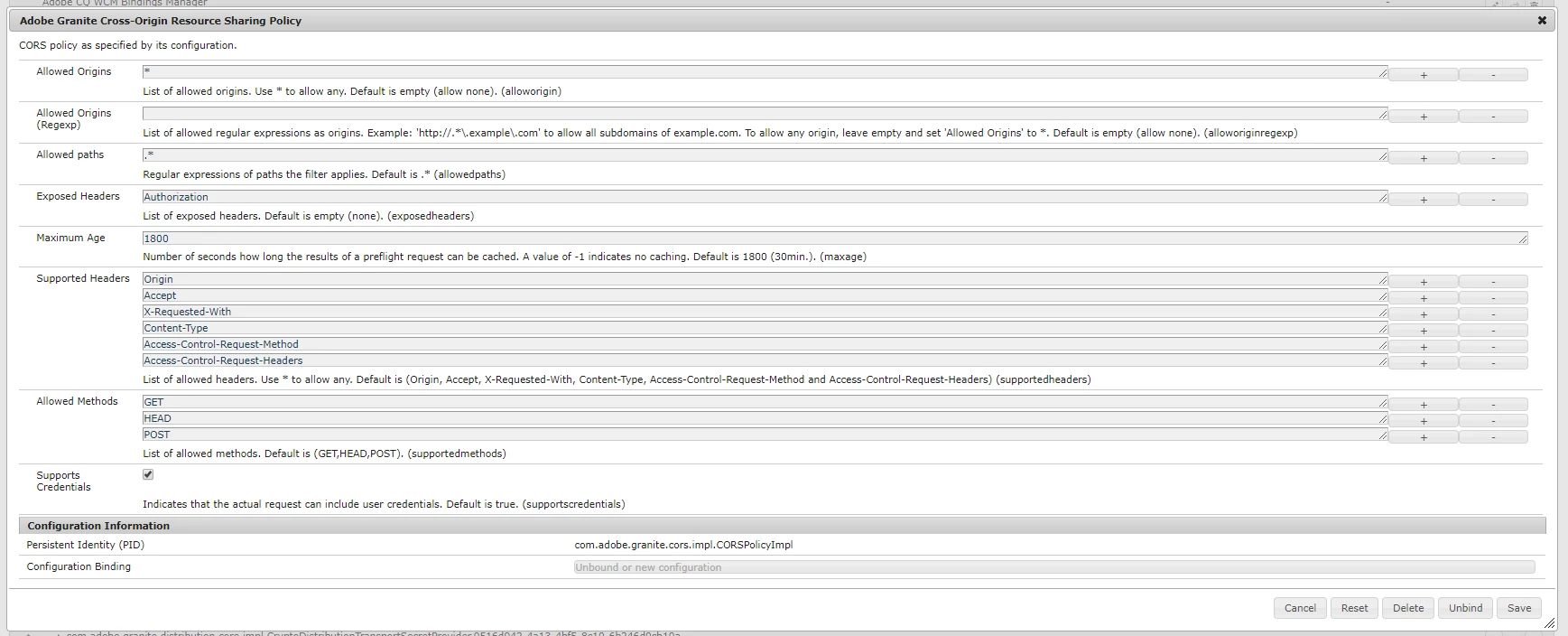Focus the Allowed paths field containing .*
1568x636 pixels.
pyautogui.click(x=765, y=154)
